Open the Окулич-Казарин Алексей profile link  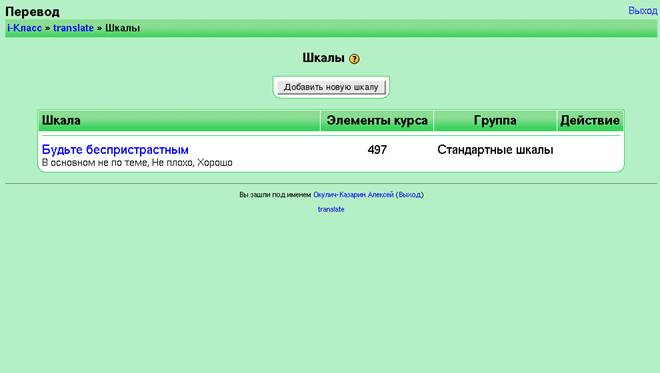(353, 194)
